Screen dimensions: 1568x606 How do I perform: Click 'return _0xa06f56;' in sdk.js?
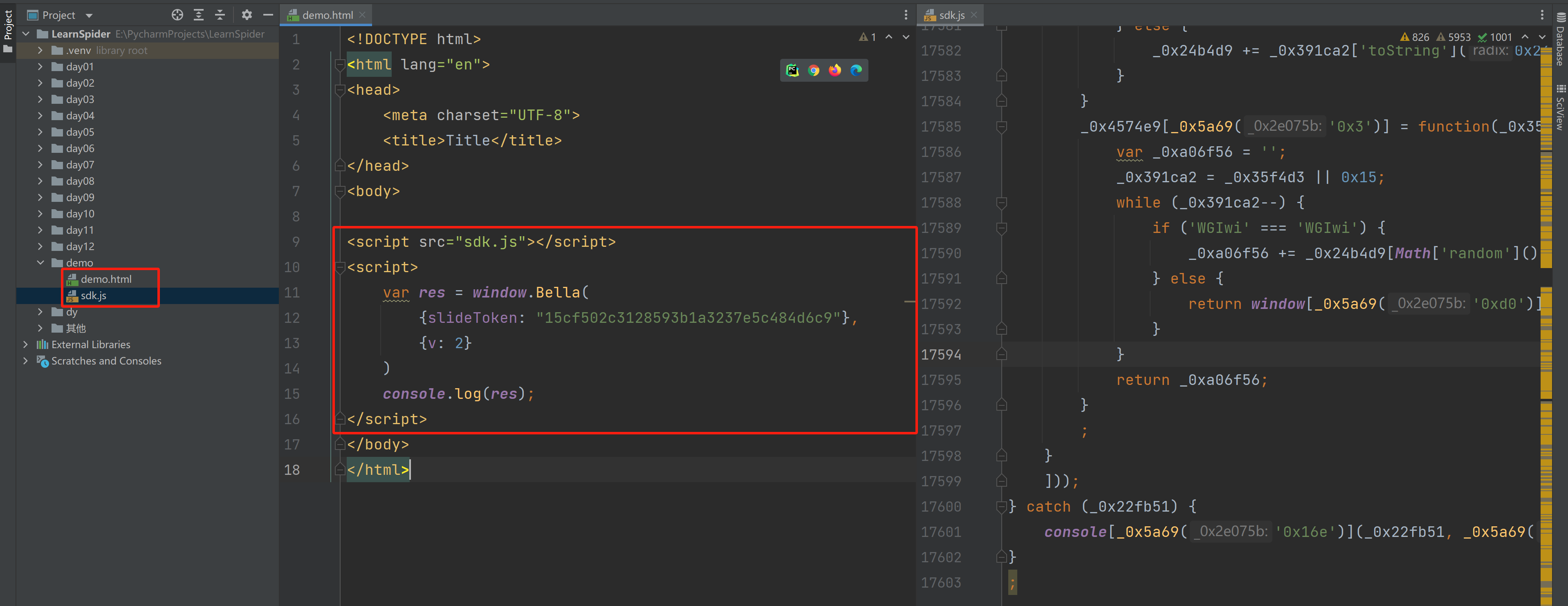(1192, 380)
